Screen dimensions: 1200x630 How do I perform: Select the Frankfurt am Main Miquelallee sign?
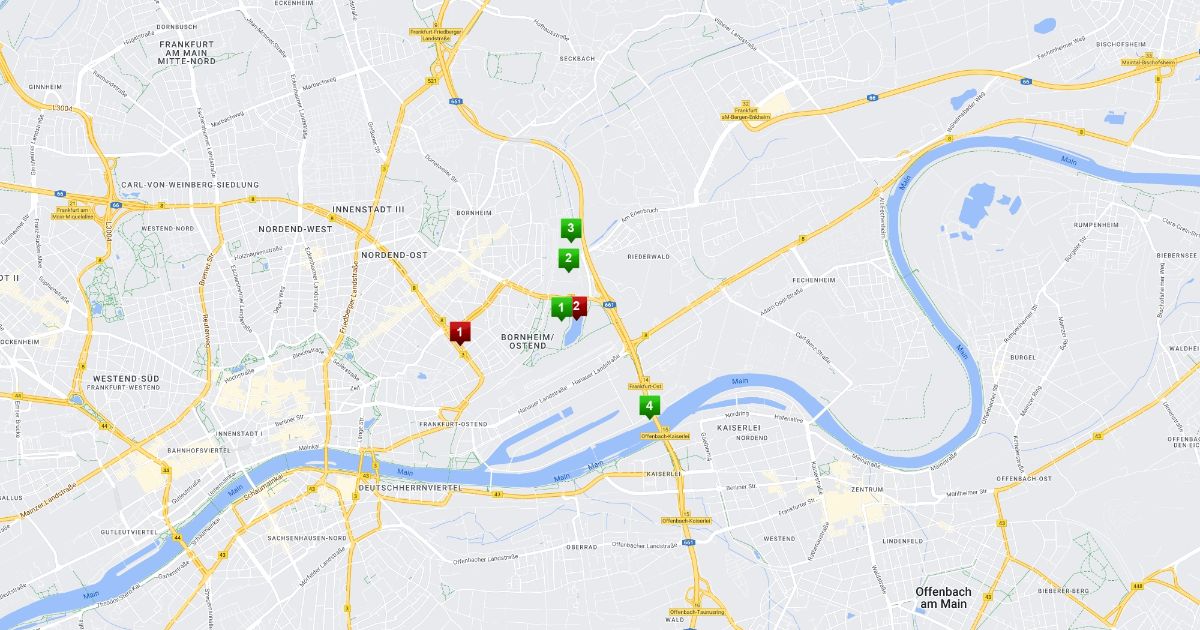coord(75,212)
